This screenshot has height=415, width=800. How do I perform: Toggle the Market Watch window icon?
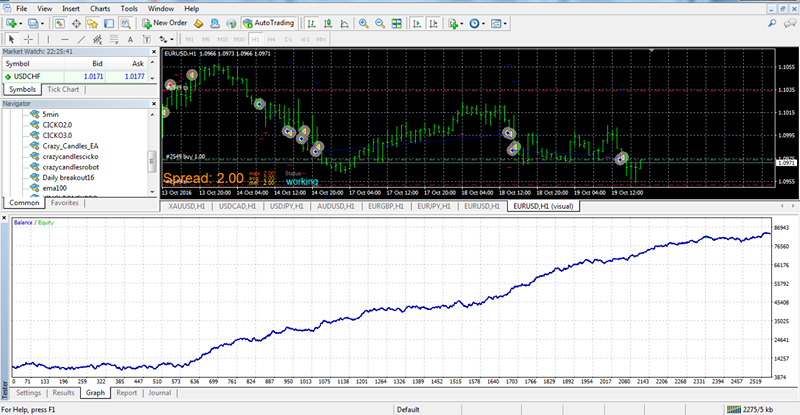pos(62,22)
